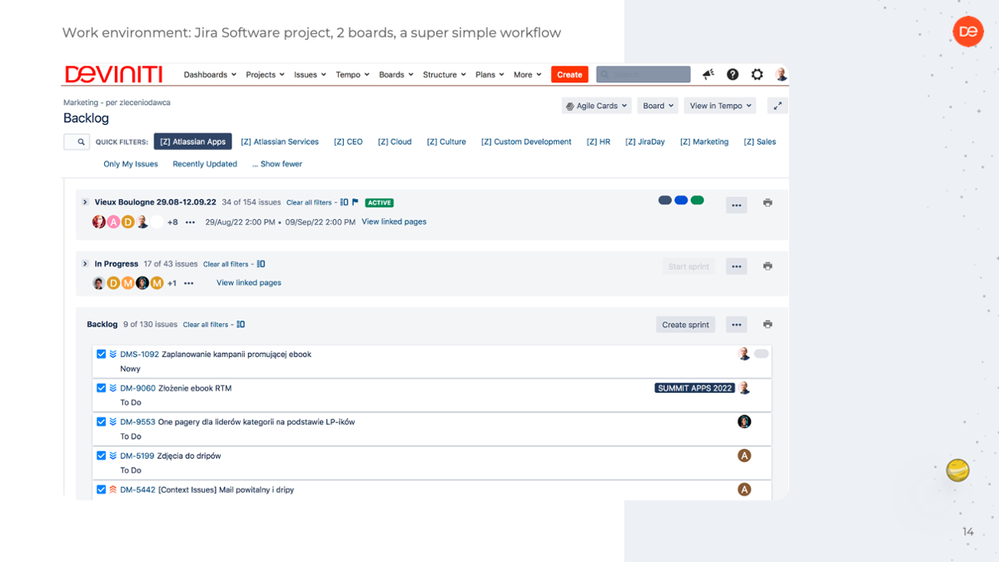Image resolution: width=999 pixels, height=562 pixels.
Task: Print the Backlog section cards
Action: 768,324
